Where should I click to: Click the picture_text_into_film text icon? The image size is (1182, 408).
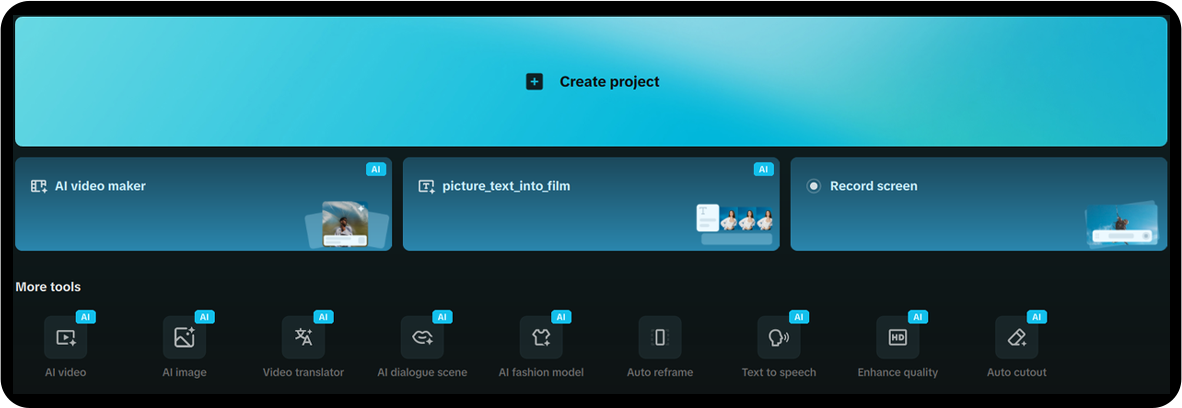tap(427, 186)
